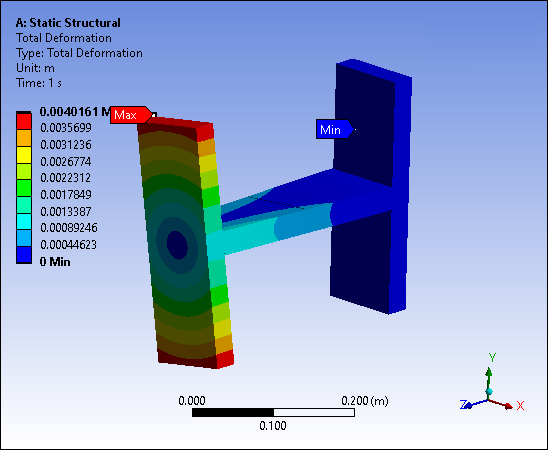Click the 0 Min legend label

(x=55, y=262)
